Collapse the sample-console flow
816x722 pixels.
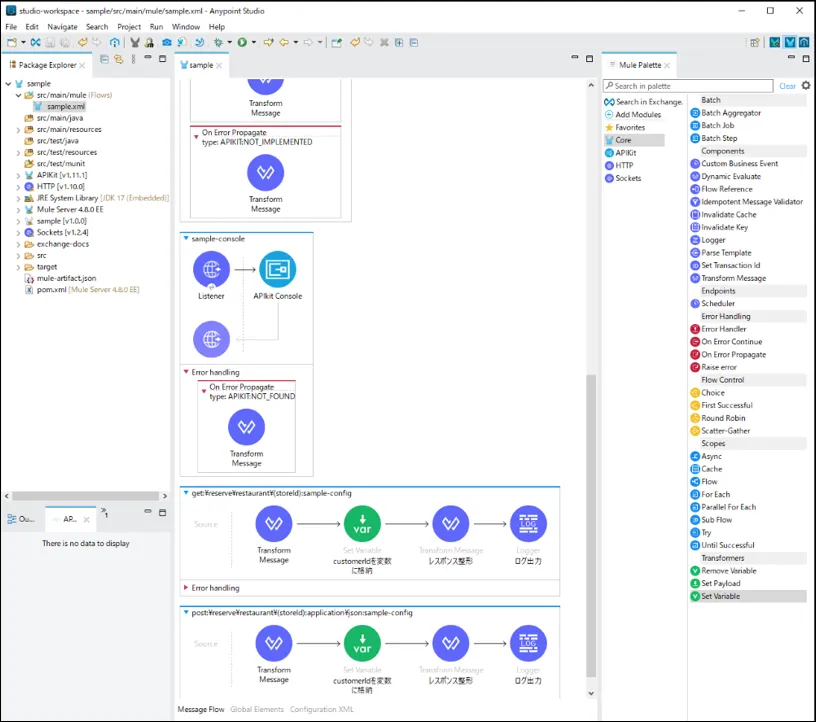[x=186, y=238]
